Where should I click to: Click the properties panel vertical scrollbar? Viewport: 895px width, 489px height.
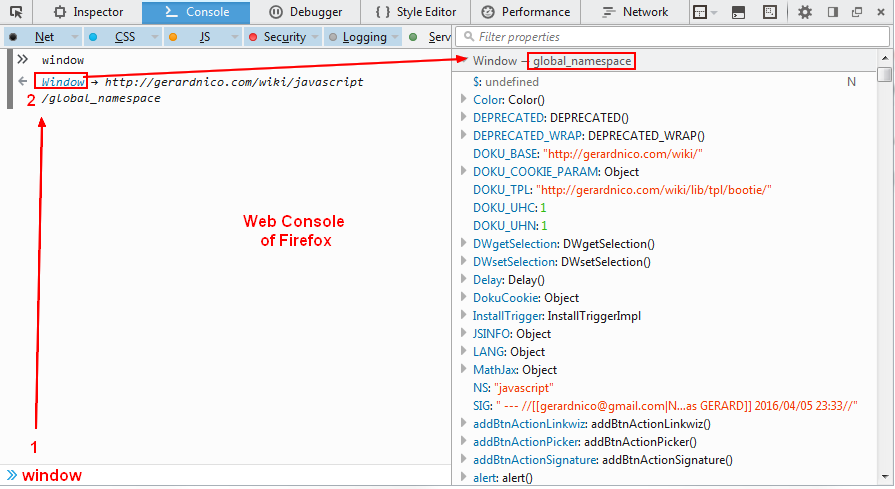(x=884, y=270)
